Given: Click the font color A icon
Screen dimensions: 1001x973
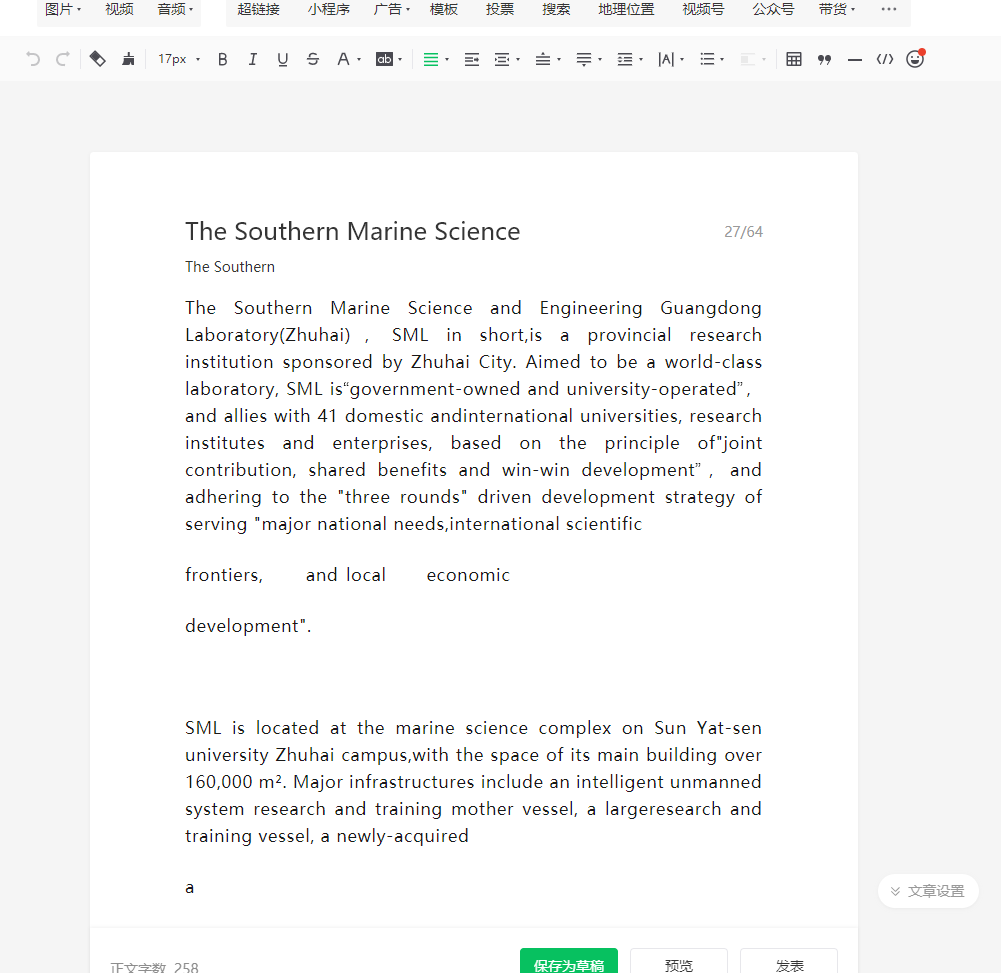Looking at the screenshot, I should pos(343,59).
